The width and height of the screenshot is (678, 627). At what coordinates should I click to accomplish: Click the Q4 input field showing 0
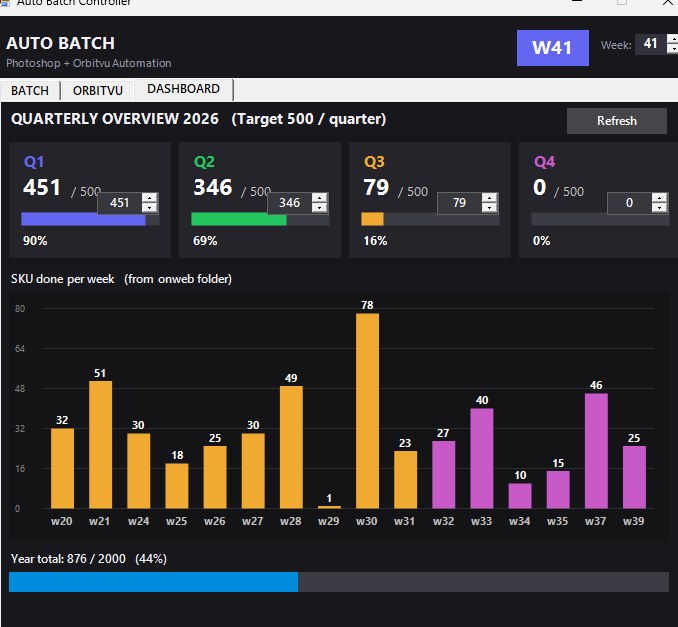pyautogui.click(x=629, y=203)
